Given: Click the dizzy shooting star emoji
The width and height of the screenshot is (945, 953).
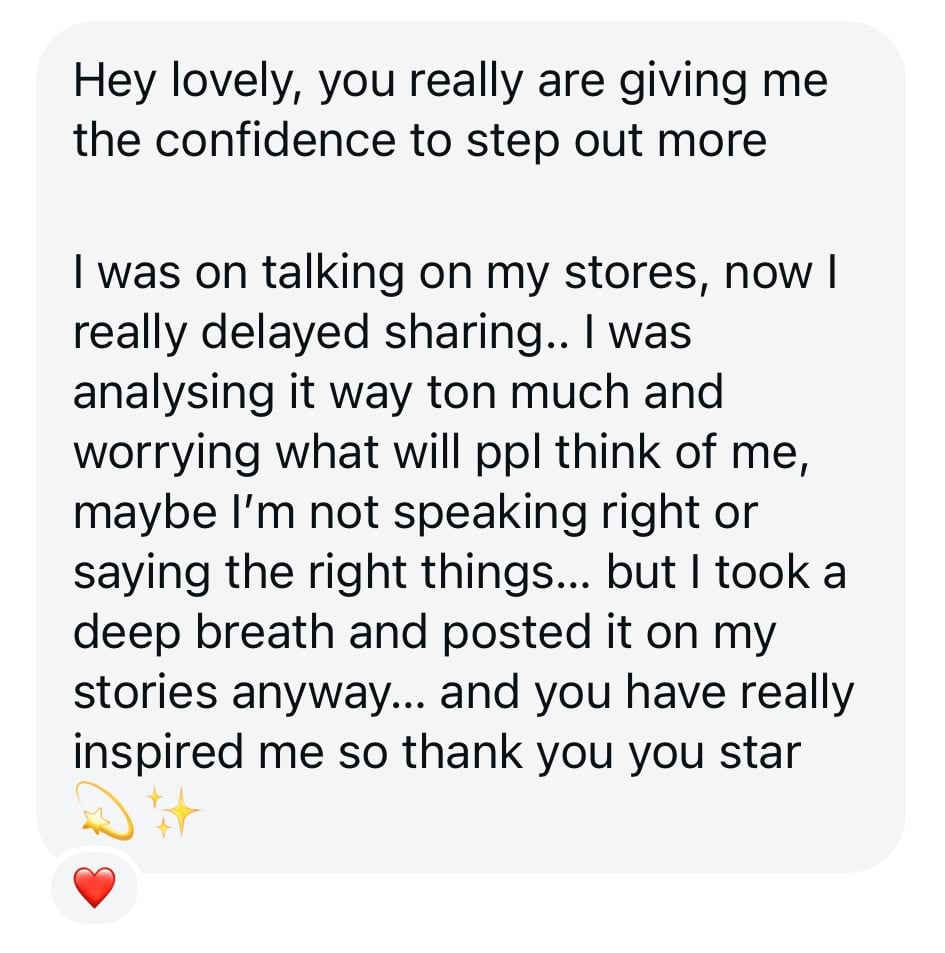Looking at the screenshot, I should coord(106,808).
